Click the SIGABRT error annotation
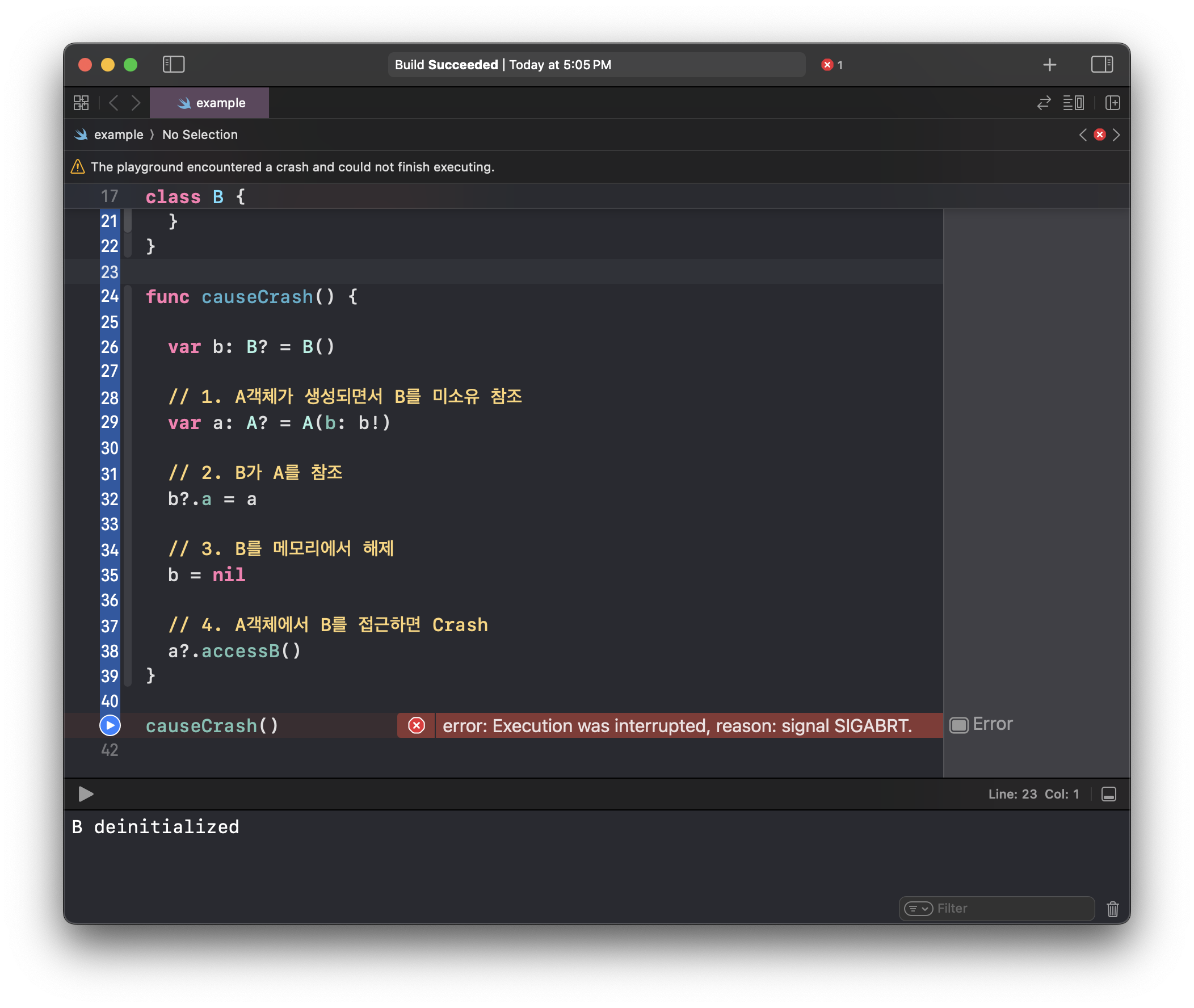This screenshot has width=1194, height=1008. [676, 726]
